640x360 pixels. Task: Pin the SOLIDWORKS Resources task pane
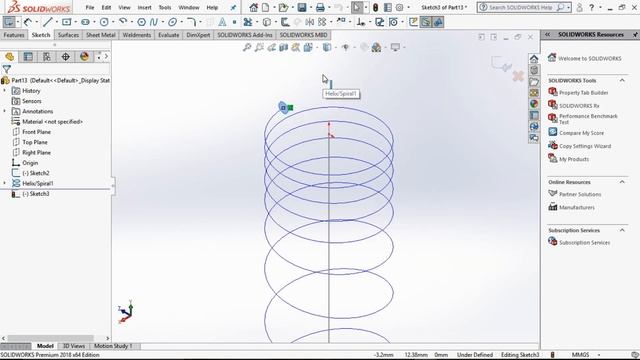click(635, 35)
